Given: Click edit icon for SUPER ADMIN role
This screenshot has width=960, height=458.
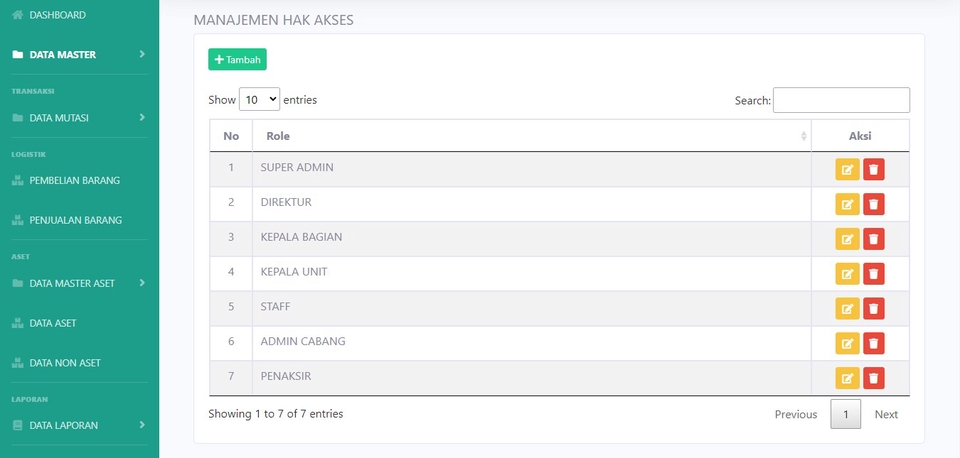Looking at the screenshot, I should coord(847,169).
